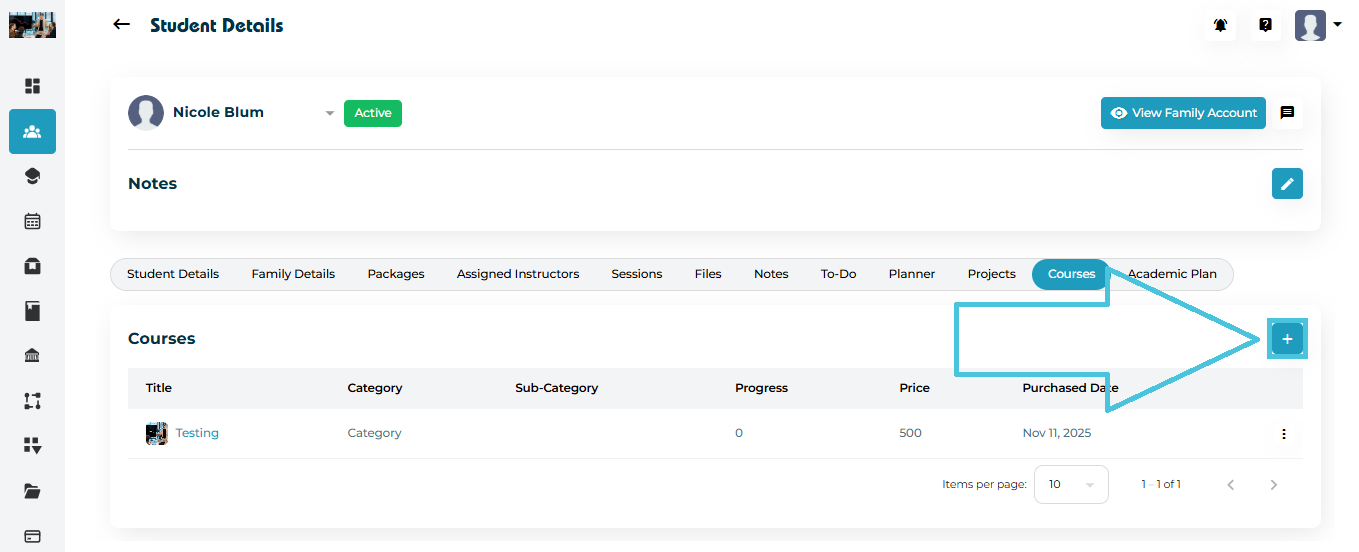Open the graduation cap sidebar icon
This screenshot has height=552, width=1359.
click(32, 176)
